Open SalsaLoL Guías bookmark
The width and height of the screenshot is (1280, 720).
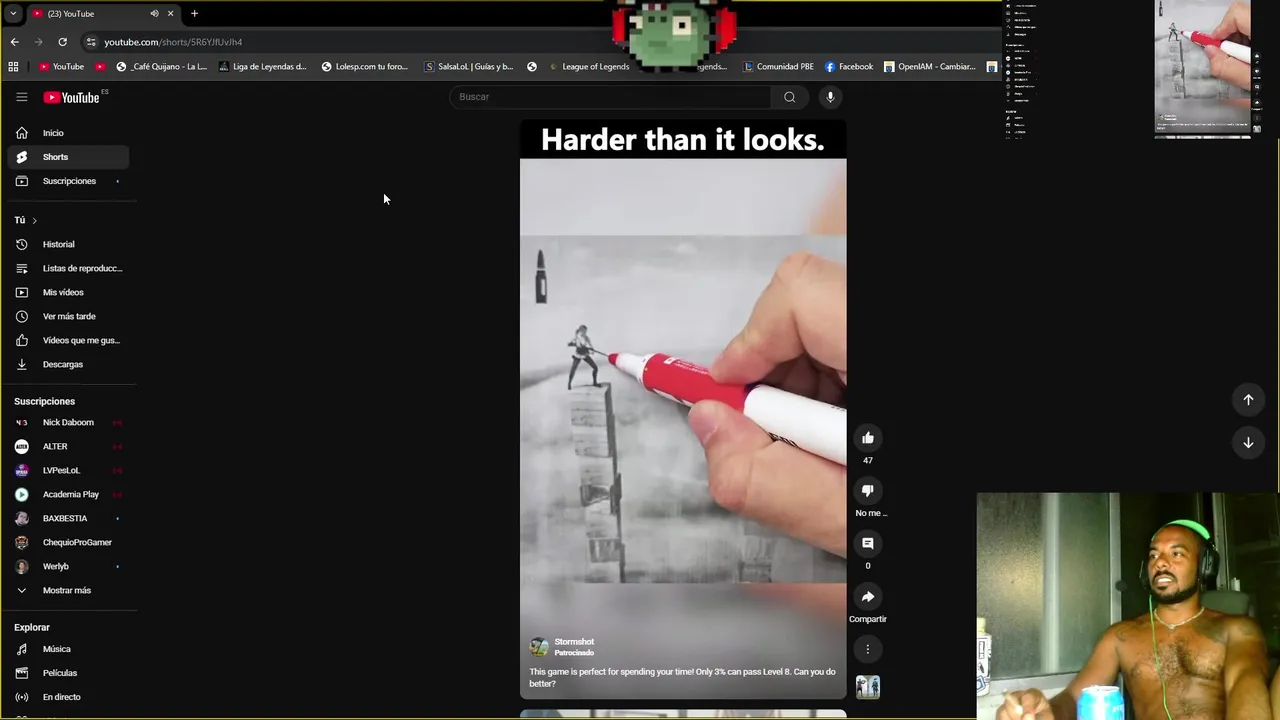tap(469, 67)
